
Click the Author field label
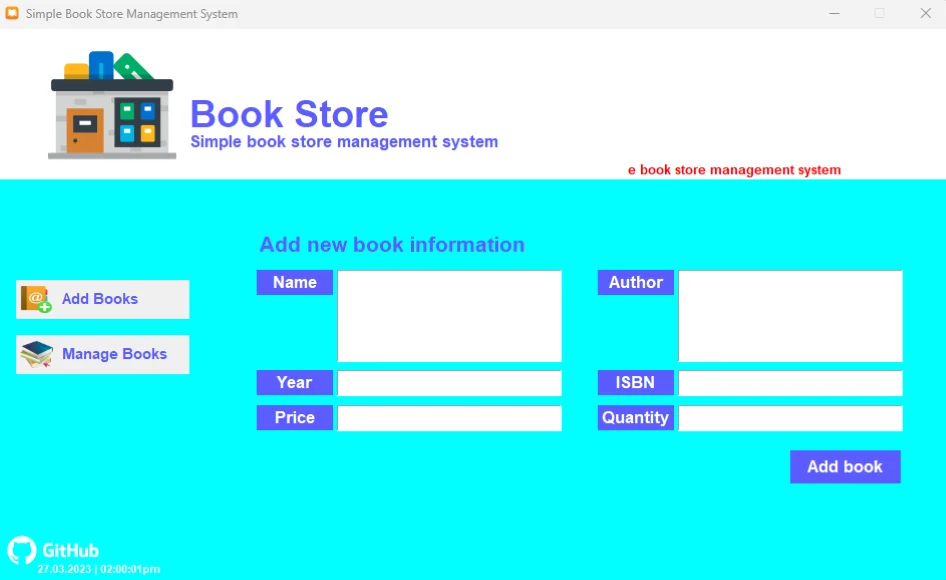coord(636,282)
